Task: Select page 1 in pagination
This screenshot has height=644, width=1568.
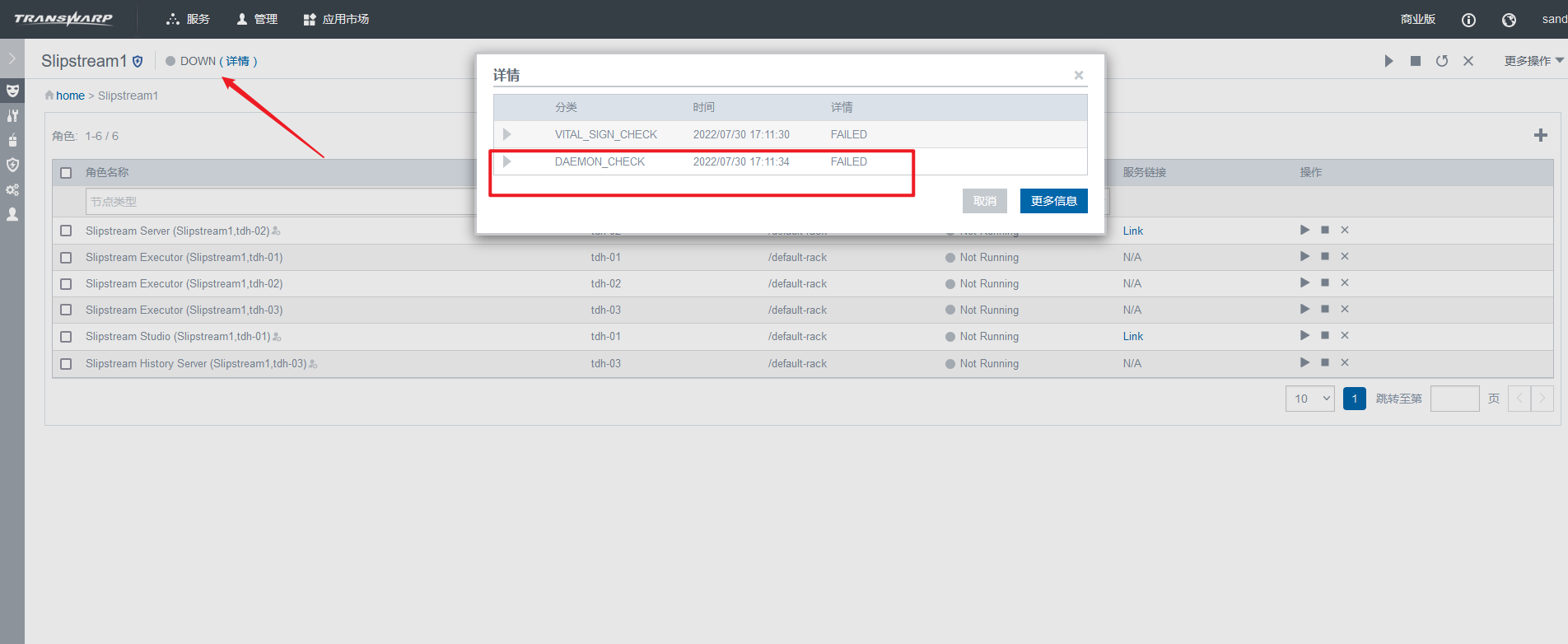Action: pyautogui.click(x=1355, y=399)
